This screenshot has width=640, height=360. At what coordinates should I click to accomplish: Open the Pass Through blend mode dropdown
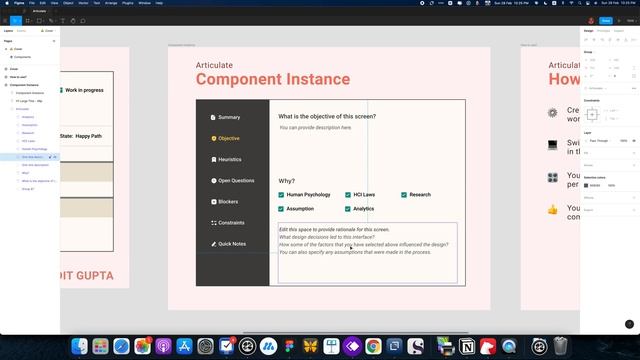coord(599,141)
